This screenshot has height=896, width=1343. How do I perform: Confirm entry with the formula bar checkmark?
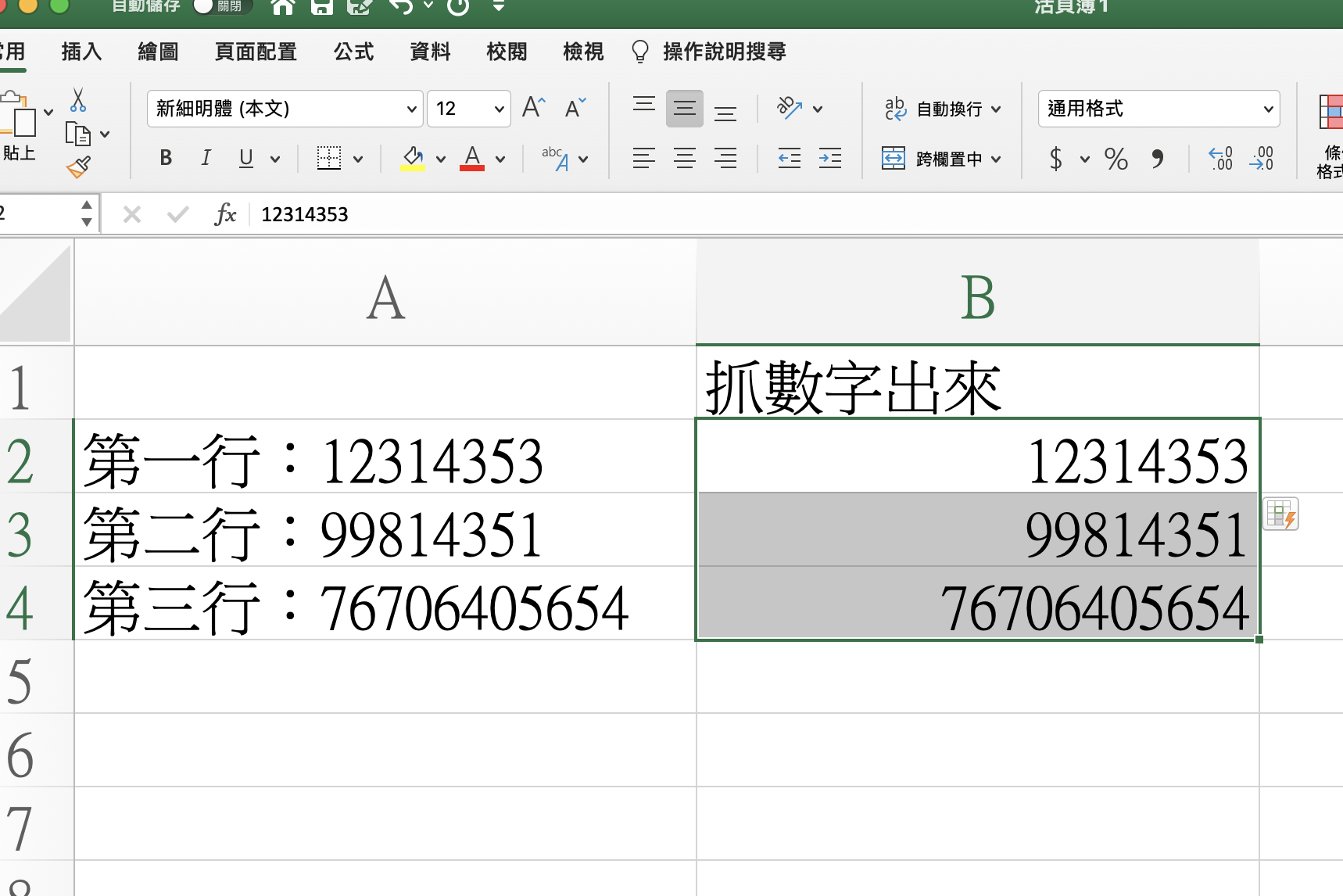[178, 213]
